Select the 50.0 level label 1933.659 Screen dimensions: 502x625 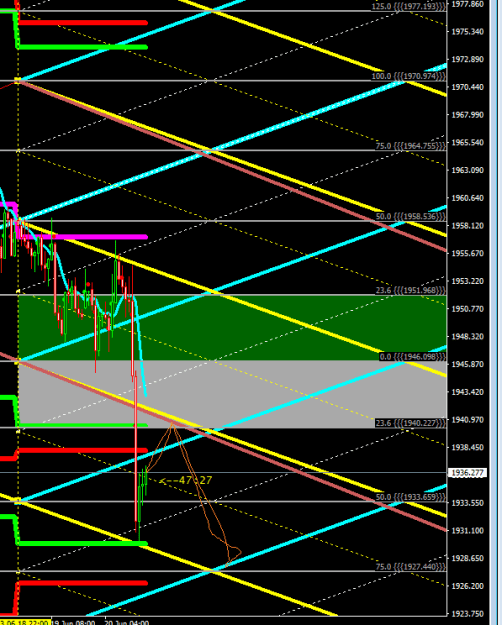[x=411, y=497]
